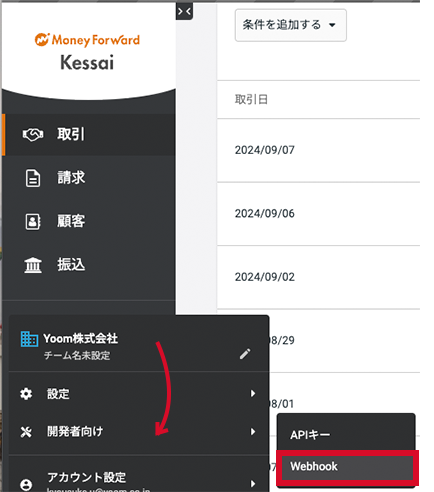Navigate to 振込
434x492 pixels.
pyautogui.click(x=89, y=265)
